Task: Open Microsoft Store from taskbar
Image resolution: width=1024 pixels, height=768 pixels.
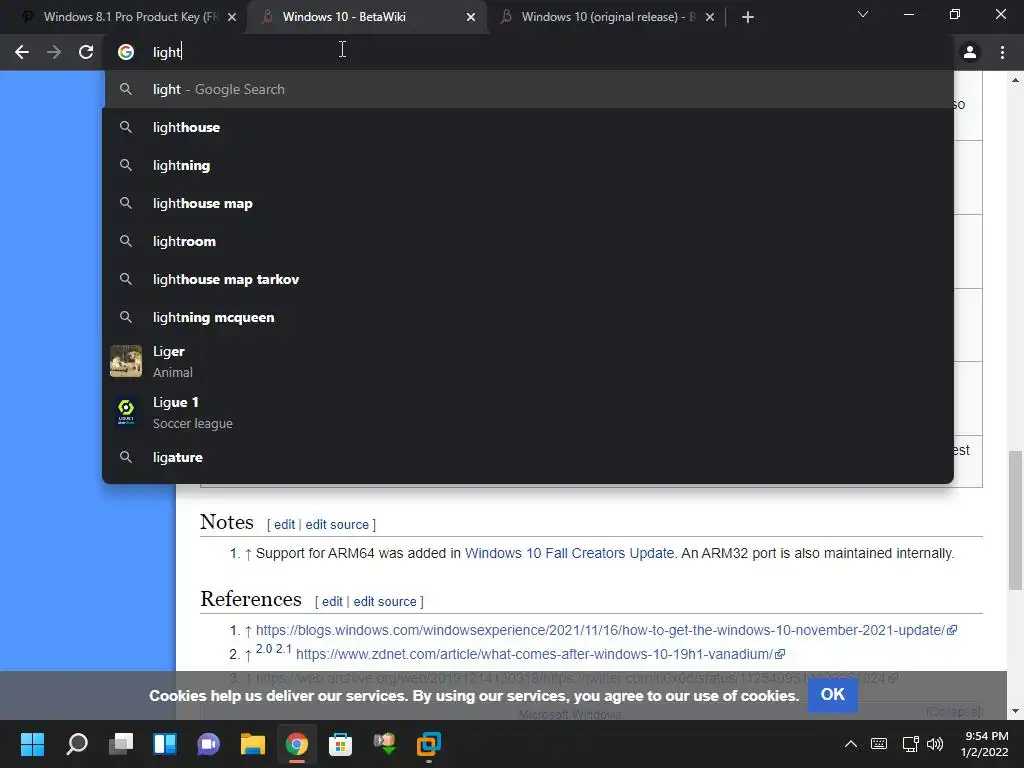Action: pyautogui.click(x=340, y=744)
